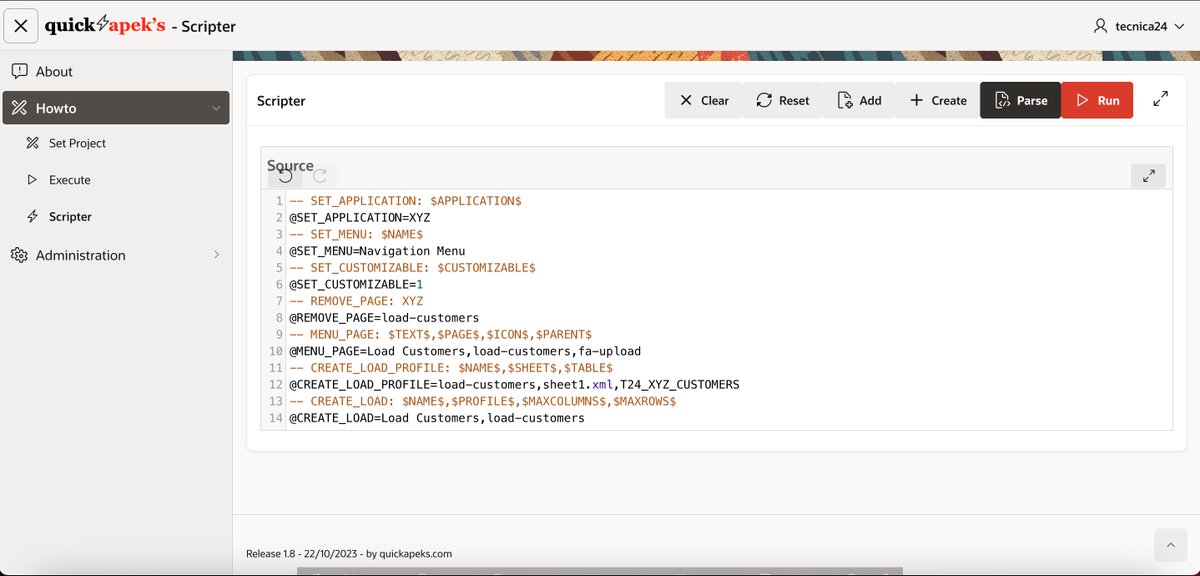1200x576 pixels.
Task: Click the '@CREATE_LOAD_PROFILE=' code line
Action: point(514,385)
